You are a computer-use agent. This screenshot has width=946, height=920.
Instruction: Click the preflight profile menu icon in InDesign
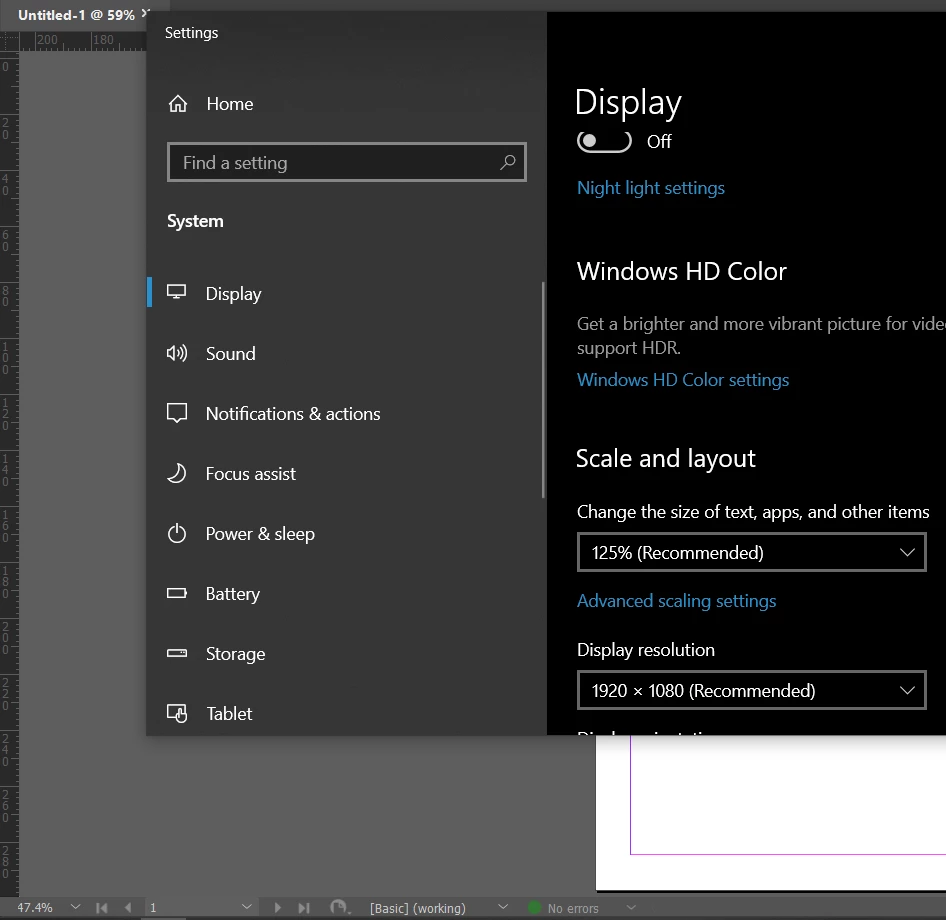(339, 907)
